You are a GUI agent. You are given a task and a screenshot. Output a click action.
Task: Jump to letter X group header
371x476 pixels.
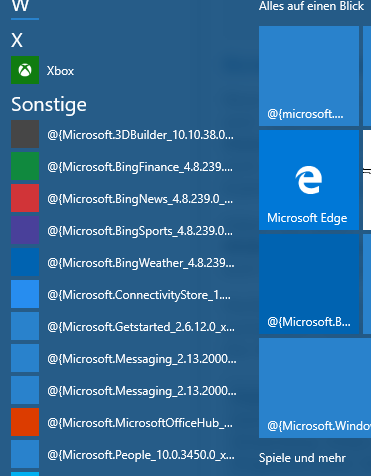click(x=17, y=41)
